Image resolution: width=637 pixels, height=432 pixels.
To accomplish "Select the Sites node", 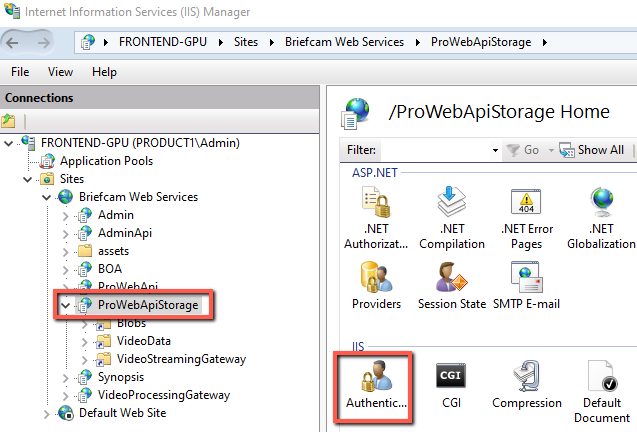I will (72, 179).
